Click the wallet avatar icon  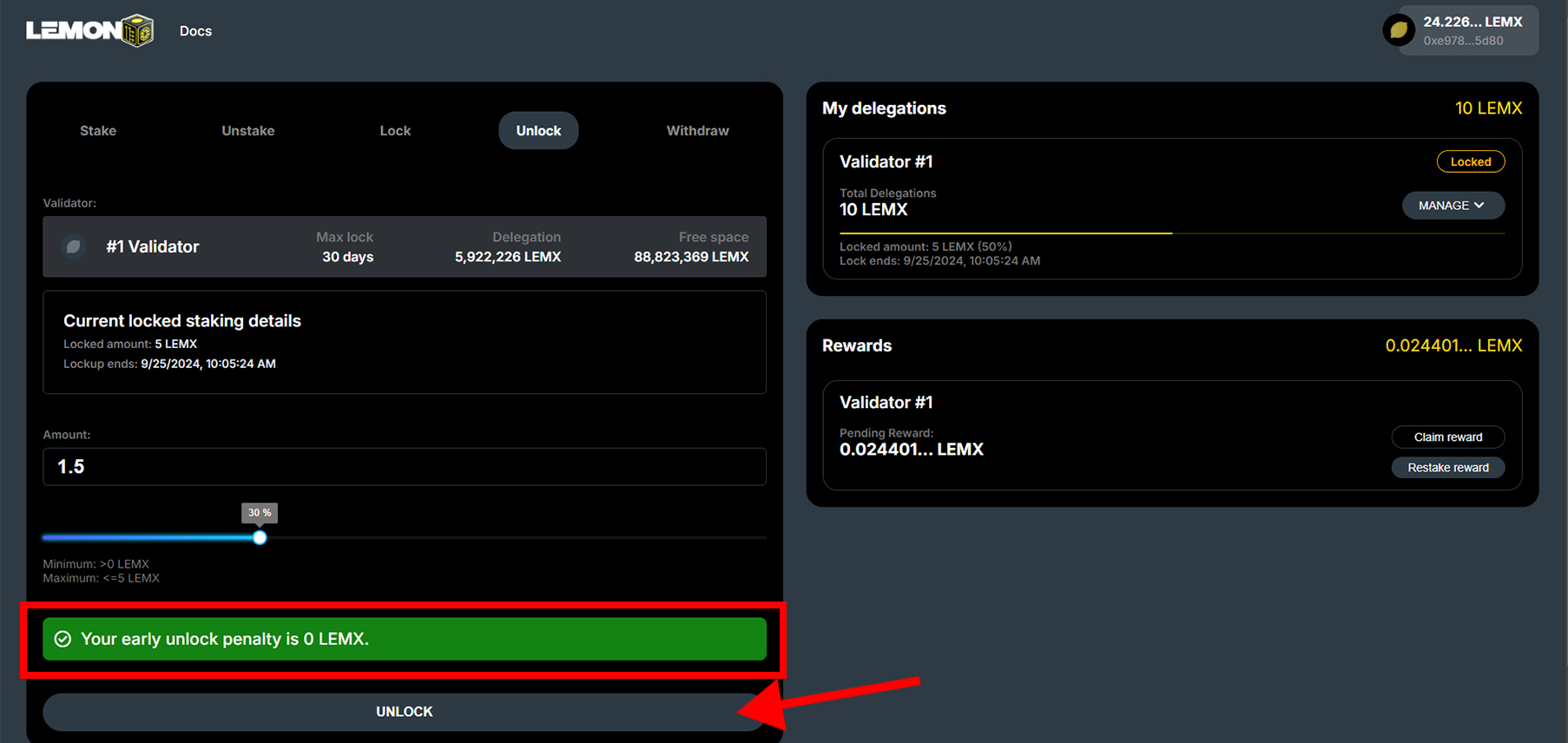click(x=1399, y=30)
